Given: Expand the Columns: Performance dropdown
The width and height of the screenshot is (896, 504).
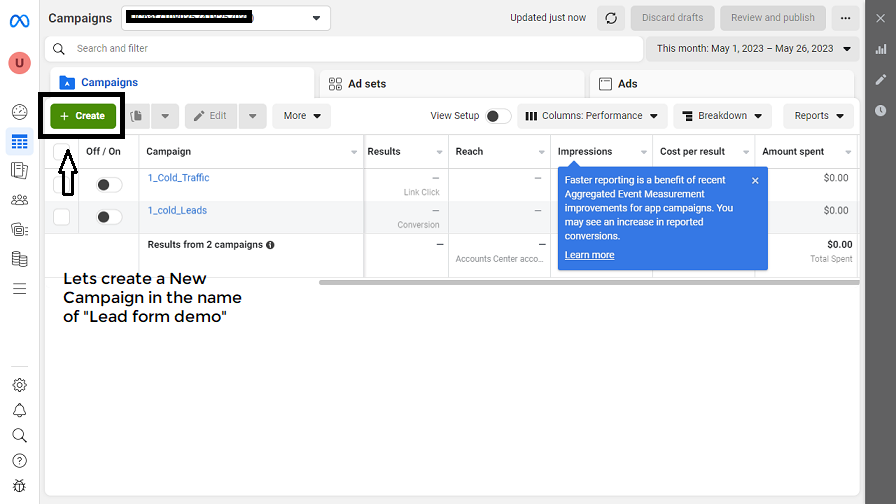Looking at the screenshot, I should point(592,116).
